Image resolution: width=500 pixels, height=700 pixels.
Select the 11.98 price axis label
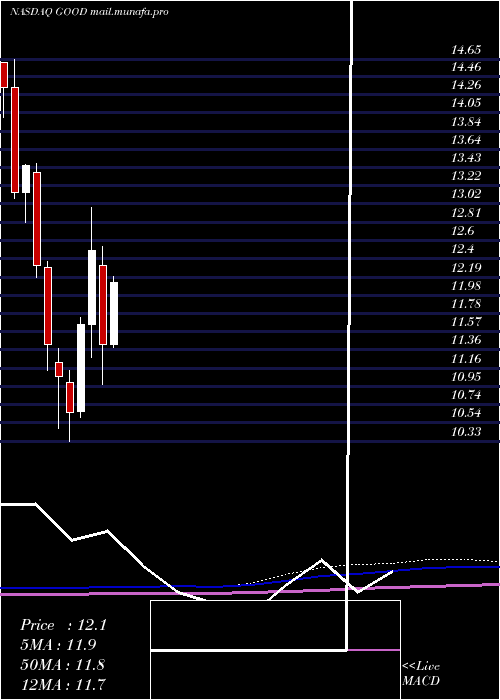click(466, 286)
